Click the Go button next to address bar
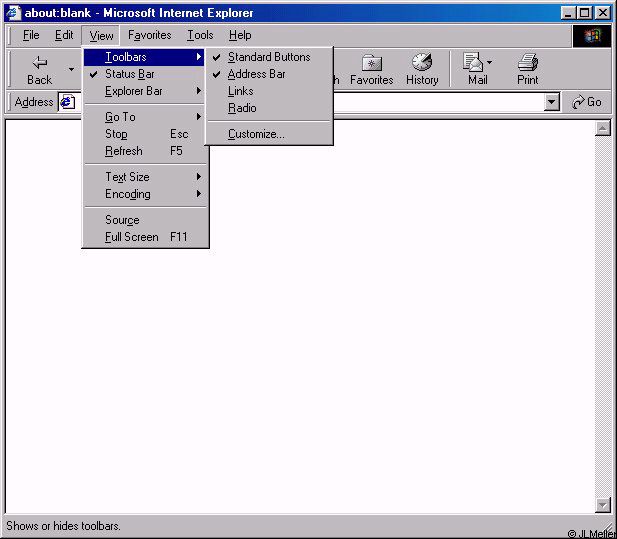617x539 pixels. [587, 102]
